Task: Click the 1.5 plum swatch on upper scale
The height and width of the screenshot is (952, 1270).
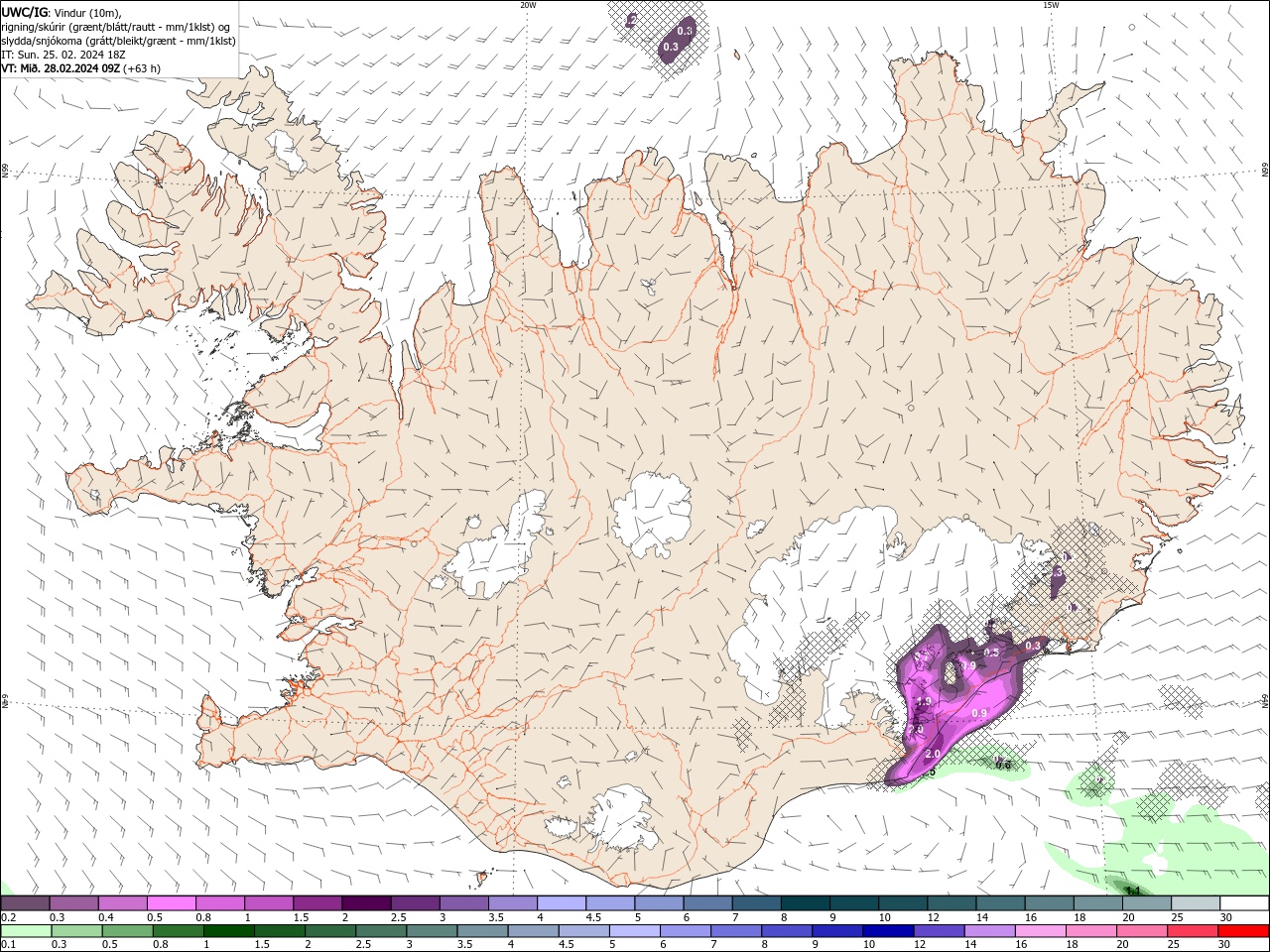Action: coord(317,902)
